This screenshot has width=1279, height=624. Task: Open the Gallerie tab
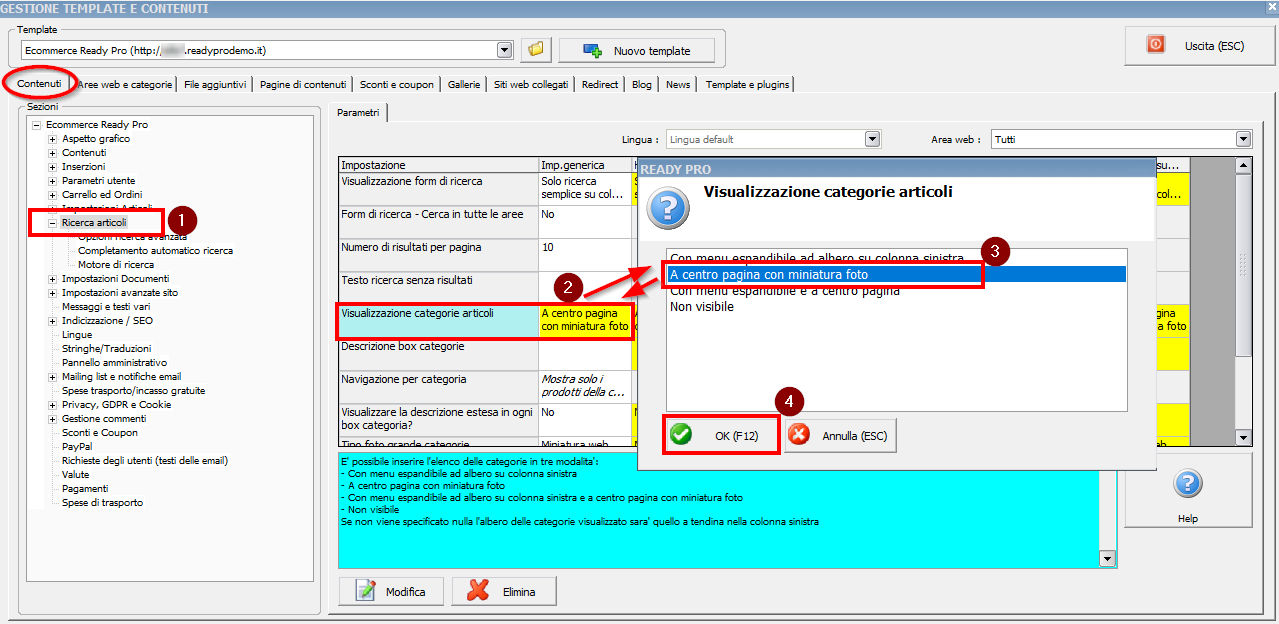tap(464, 85)
